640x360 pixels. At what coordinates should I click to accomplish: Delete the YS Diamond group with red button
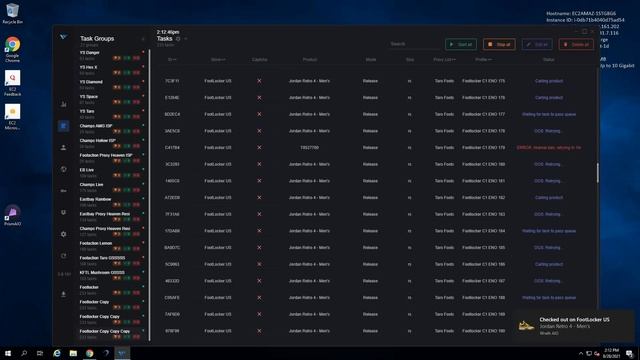[136, 88]
